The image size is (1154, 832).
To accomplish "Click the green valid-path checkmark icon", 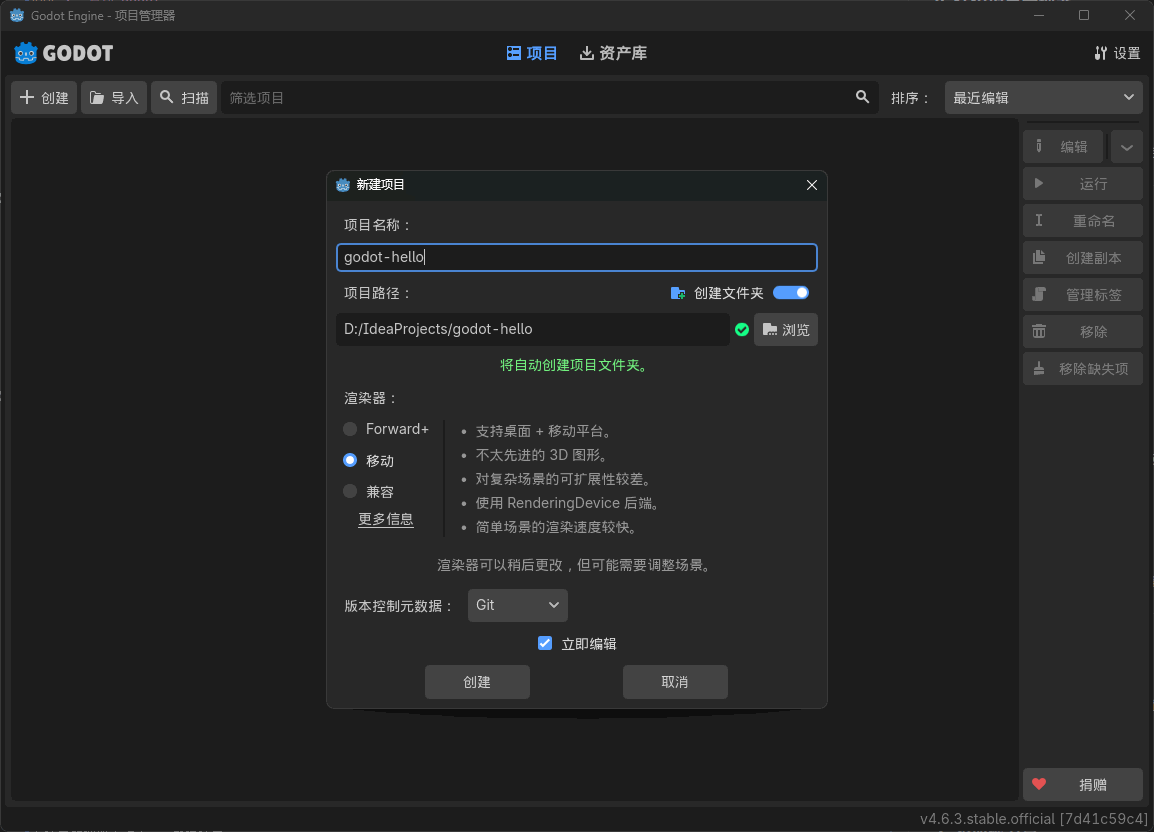I will [x=742, y=329].
